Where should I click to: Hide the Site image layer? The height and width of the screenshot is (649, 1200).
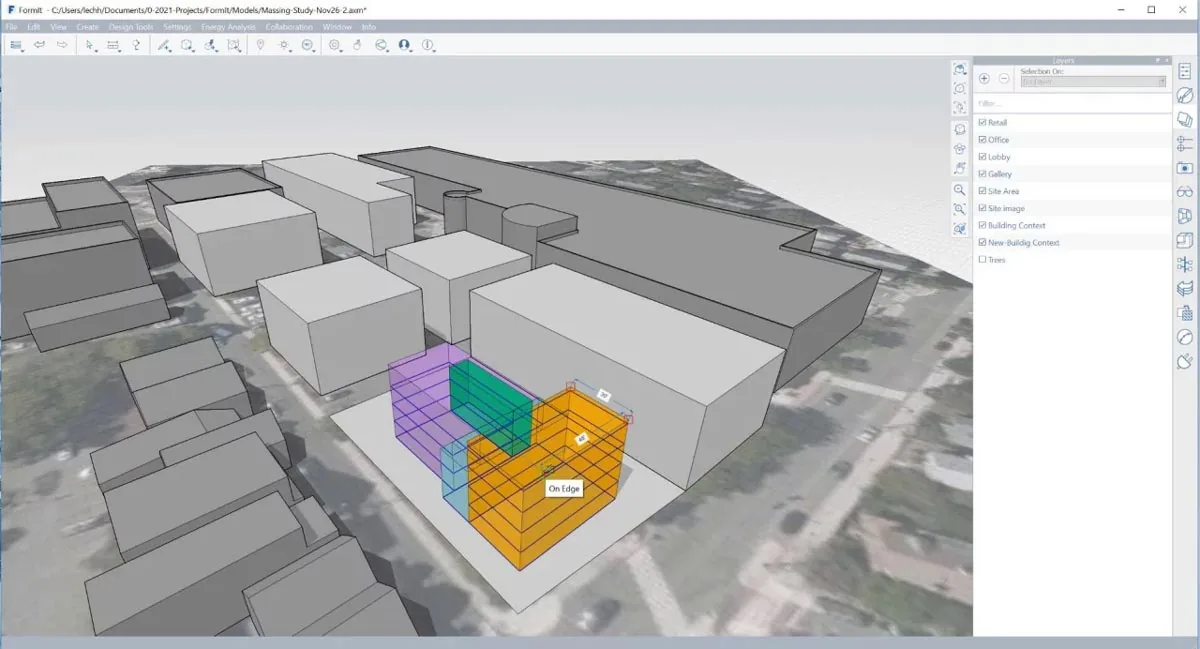[x=982, y=208]
